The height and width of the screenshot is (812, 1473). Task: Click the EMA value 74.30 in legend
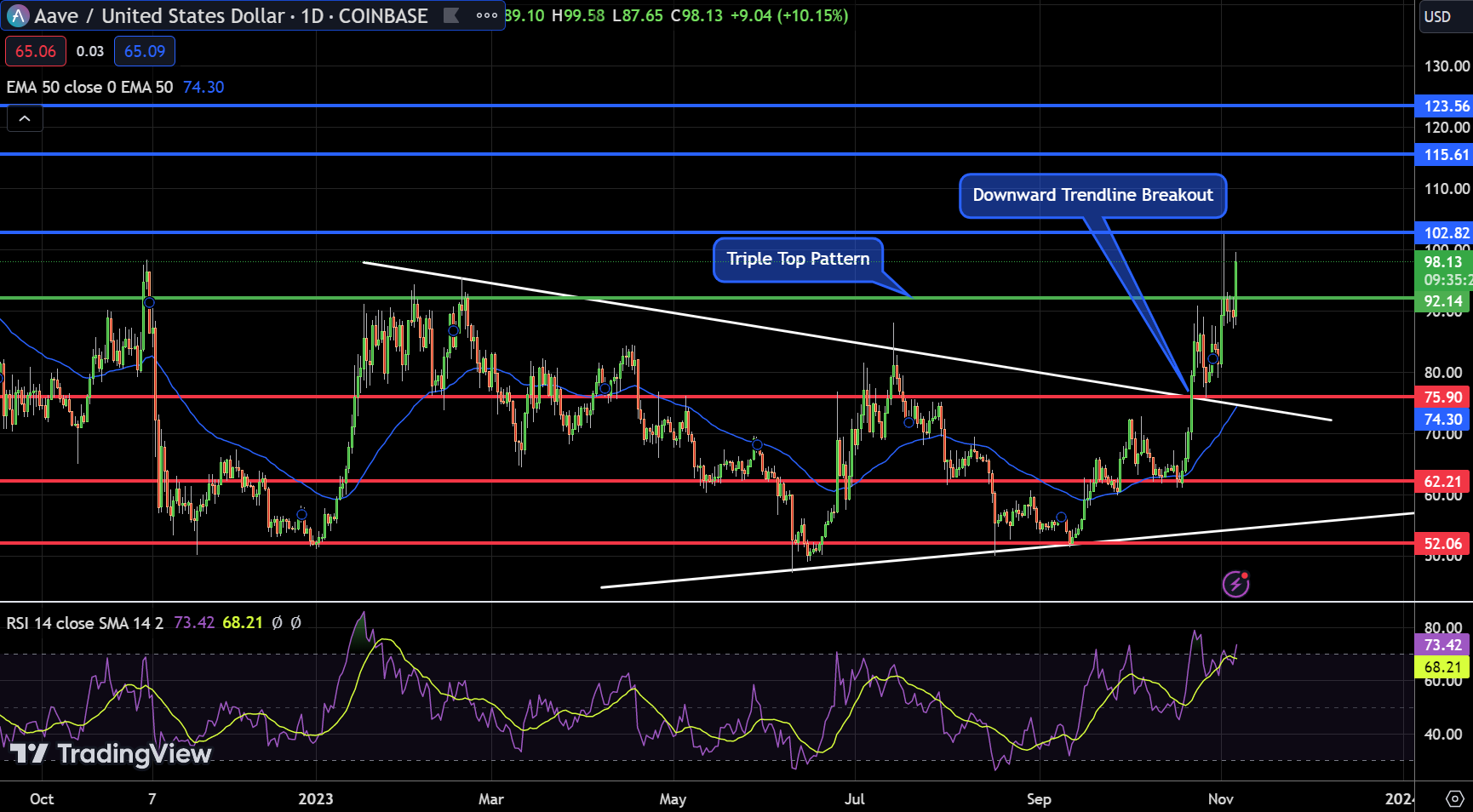tap(203, 87)
